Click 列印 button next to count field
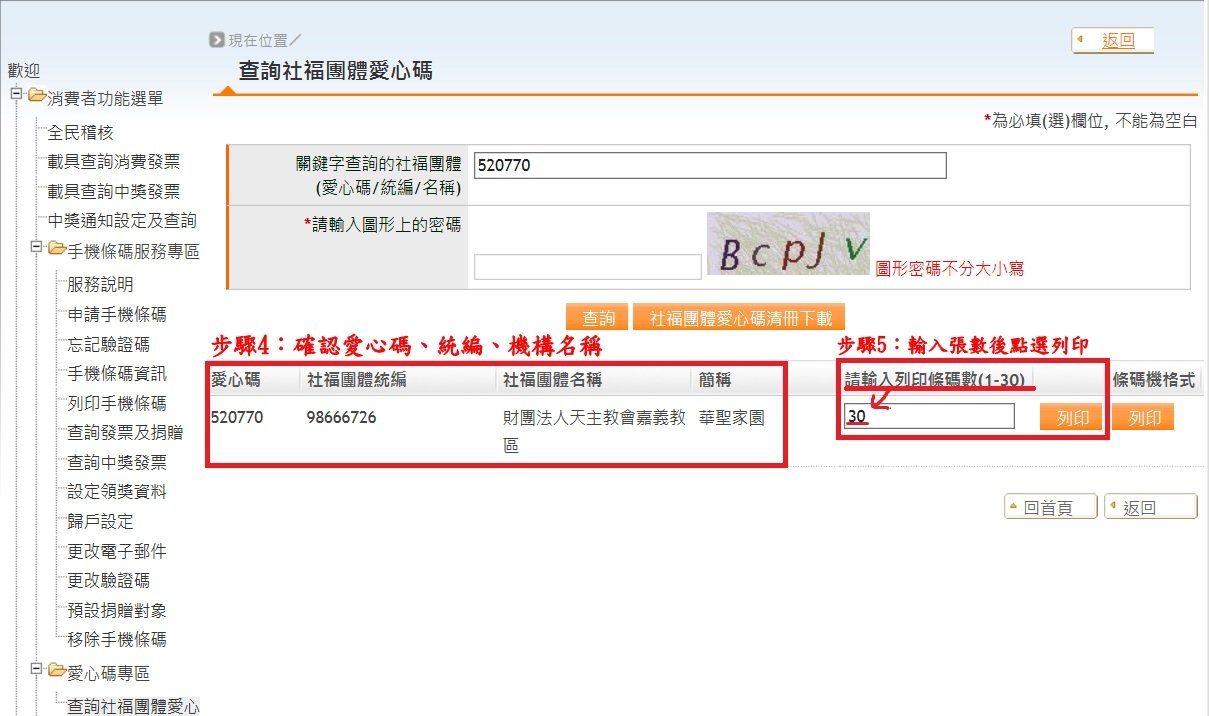This screenshot has width=1209, height=716. point(1072,418)
